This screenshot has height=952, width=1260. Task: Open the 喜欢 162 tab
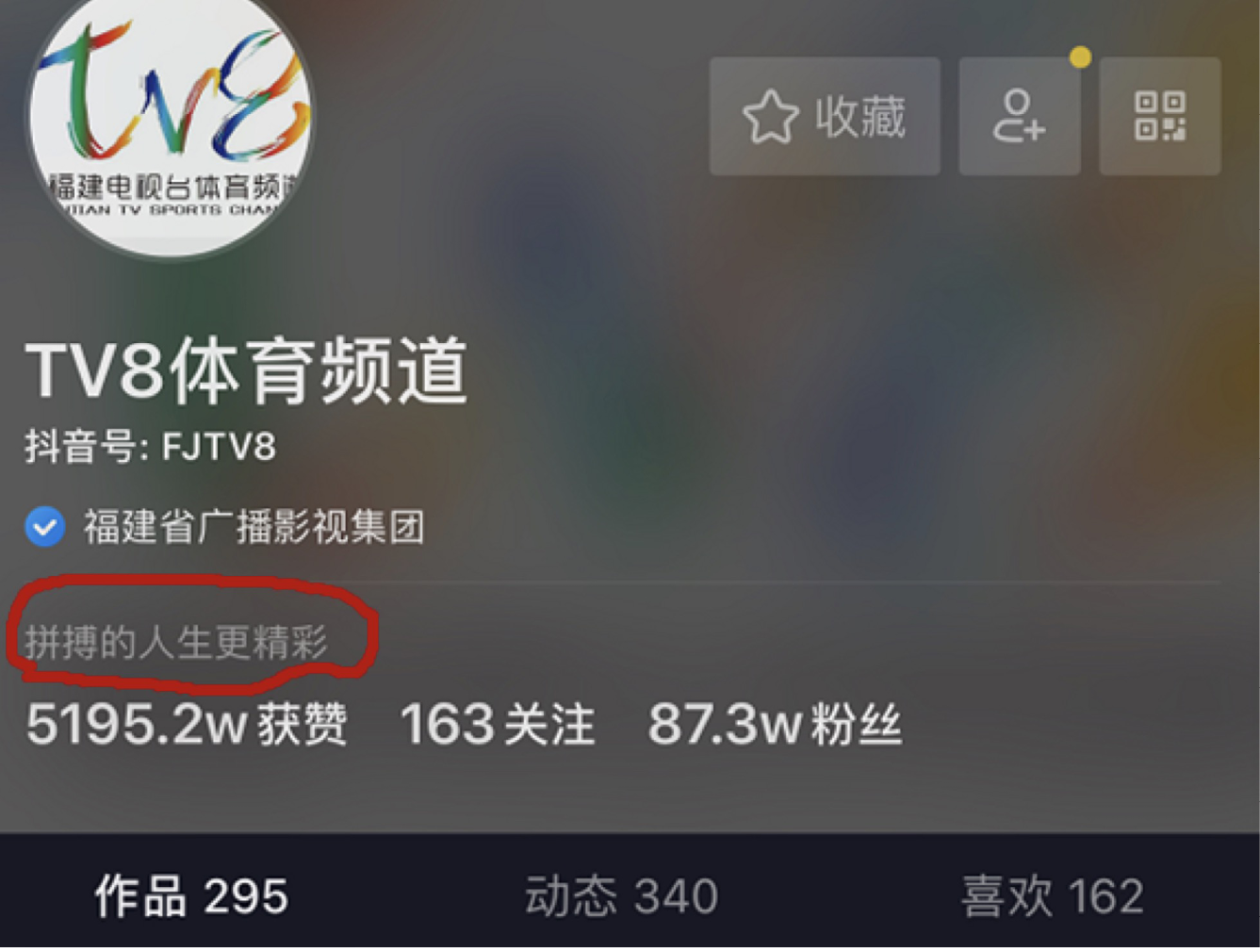point(1052,895)
